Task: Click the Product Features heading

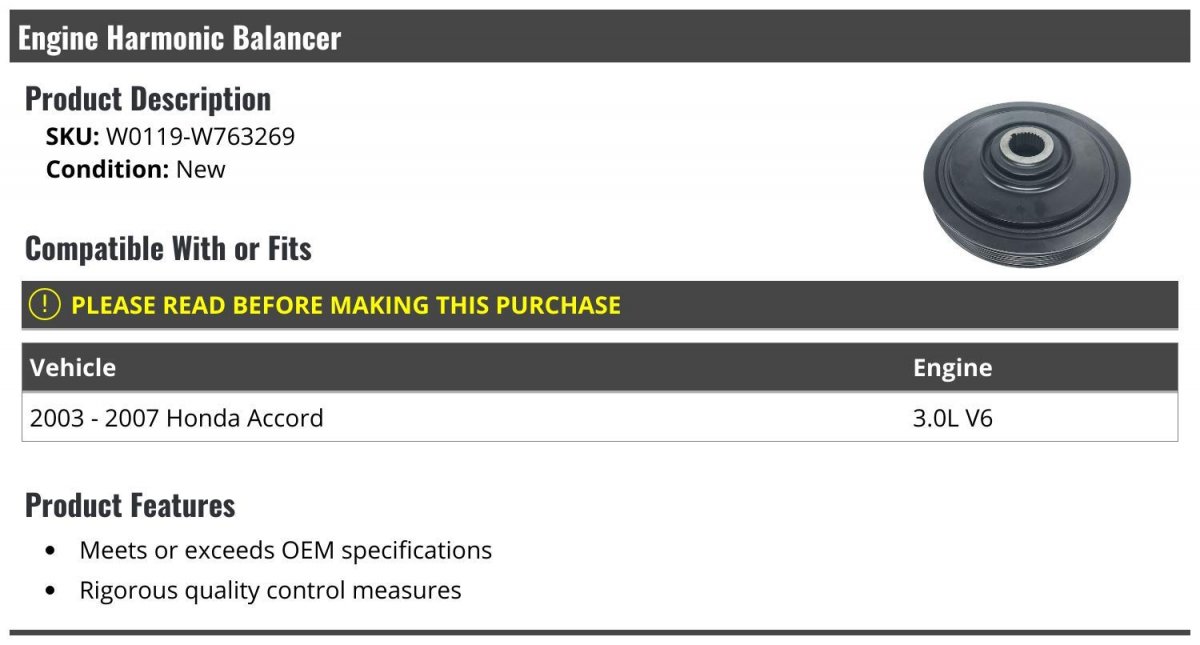Action: pos(130,505)
